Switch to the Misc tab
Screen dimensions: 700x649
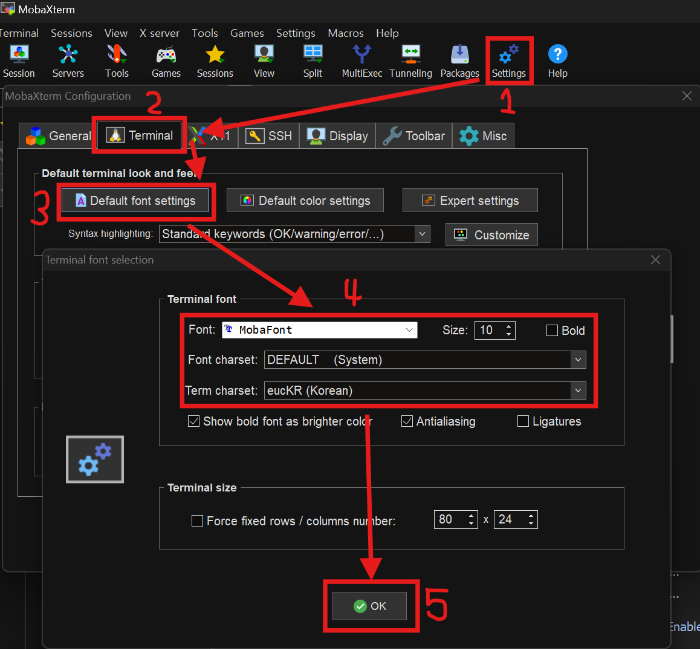coord(483,136)
